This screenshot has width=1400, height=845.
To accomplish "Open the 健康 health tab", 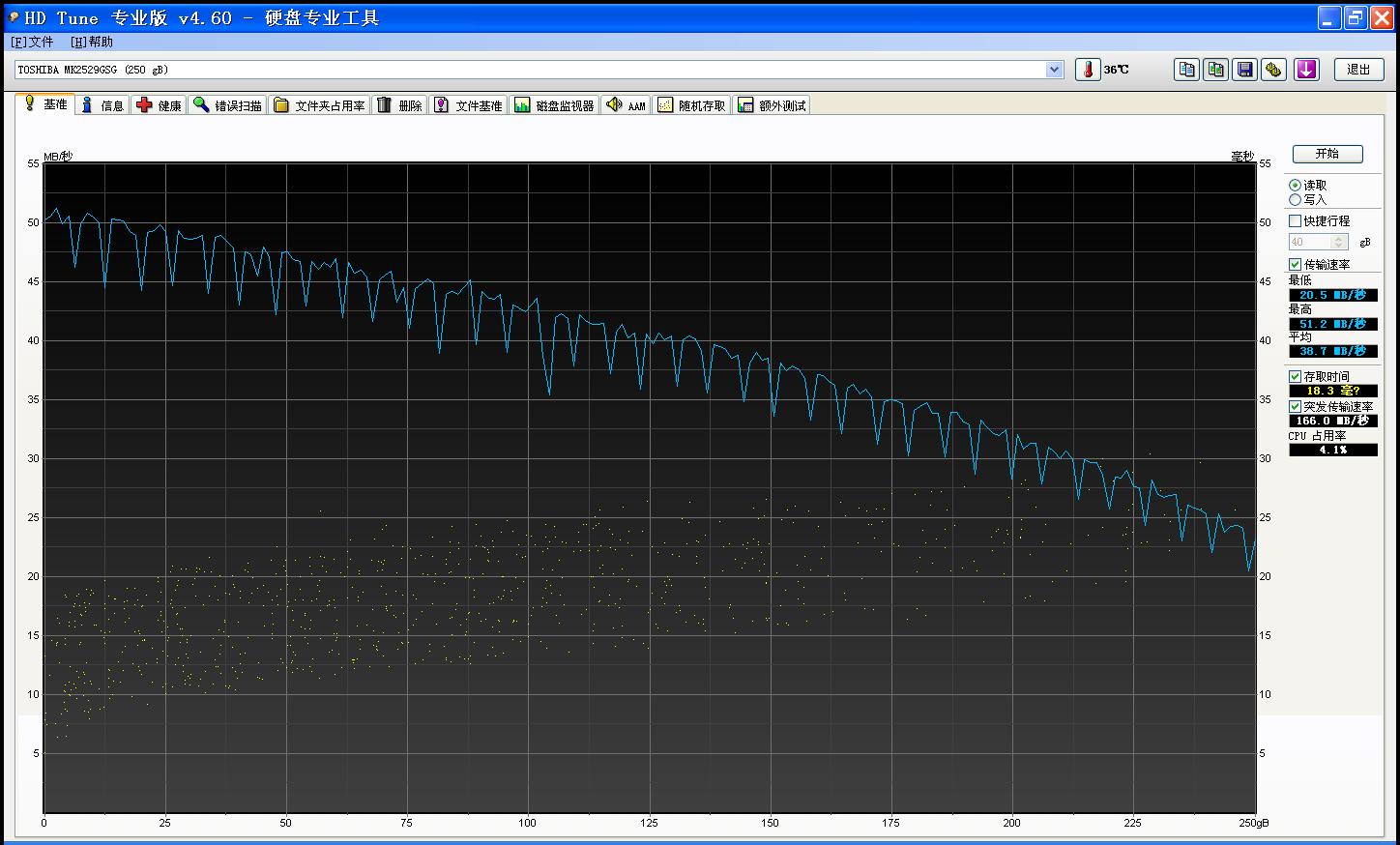I will point(159,105).
